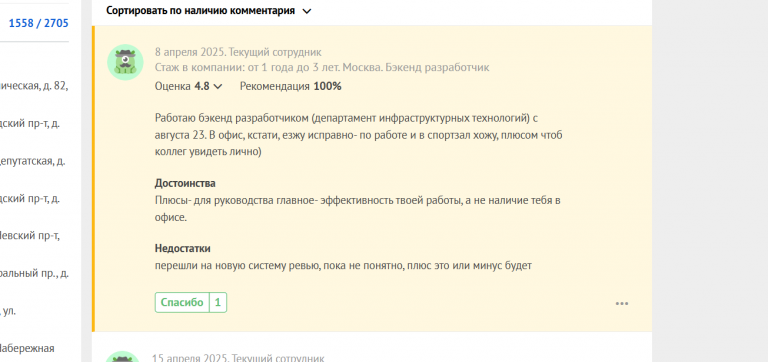Click the green reviewer avatar icon
Screen dimensions: 768x362
point(125,62)
